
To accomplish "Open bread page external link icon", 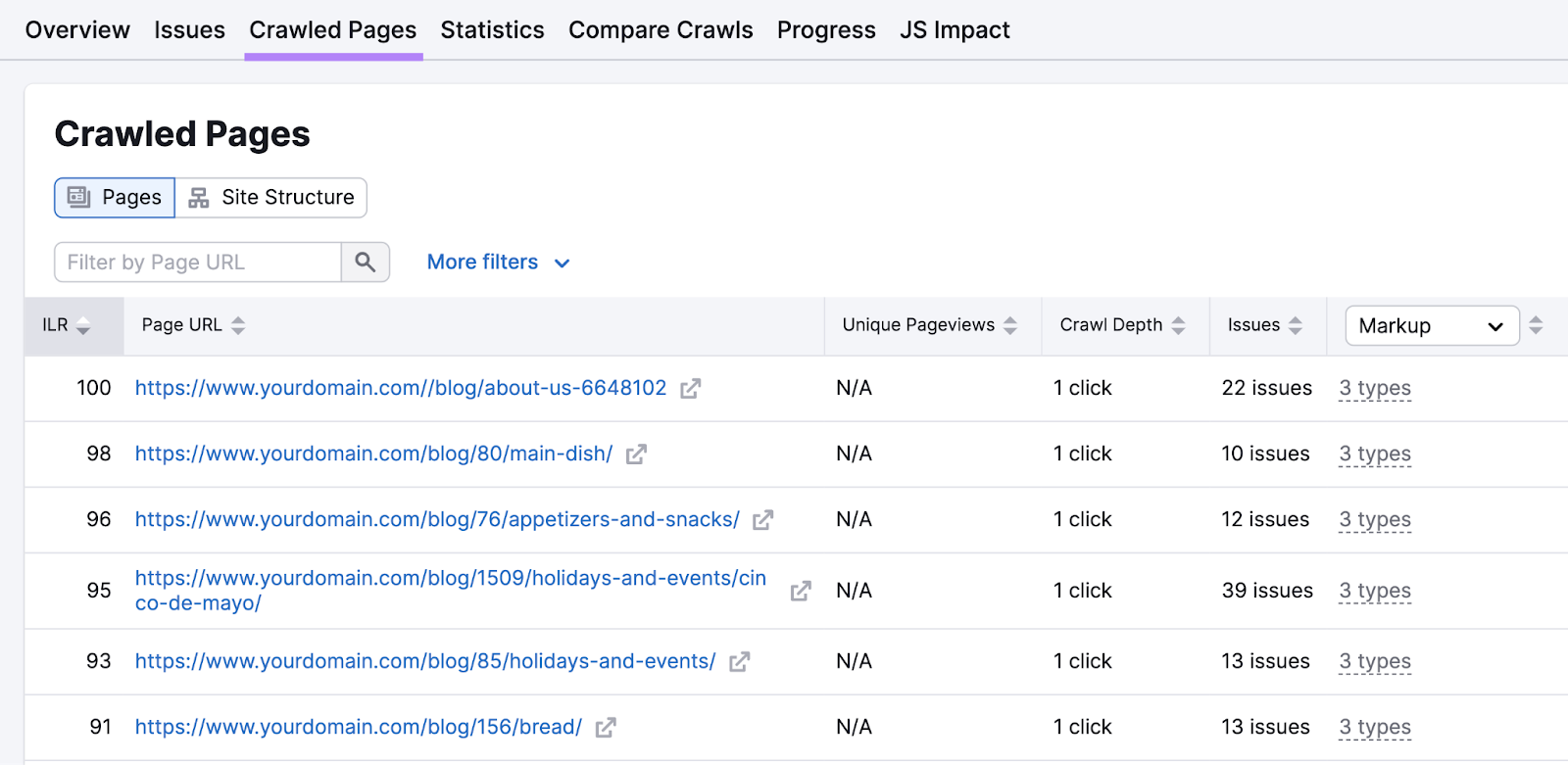I will coord(606,728).
